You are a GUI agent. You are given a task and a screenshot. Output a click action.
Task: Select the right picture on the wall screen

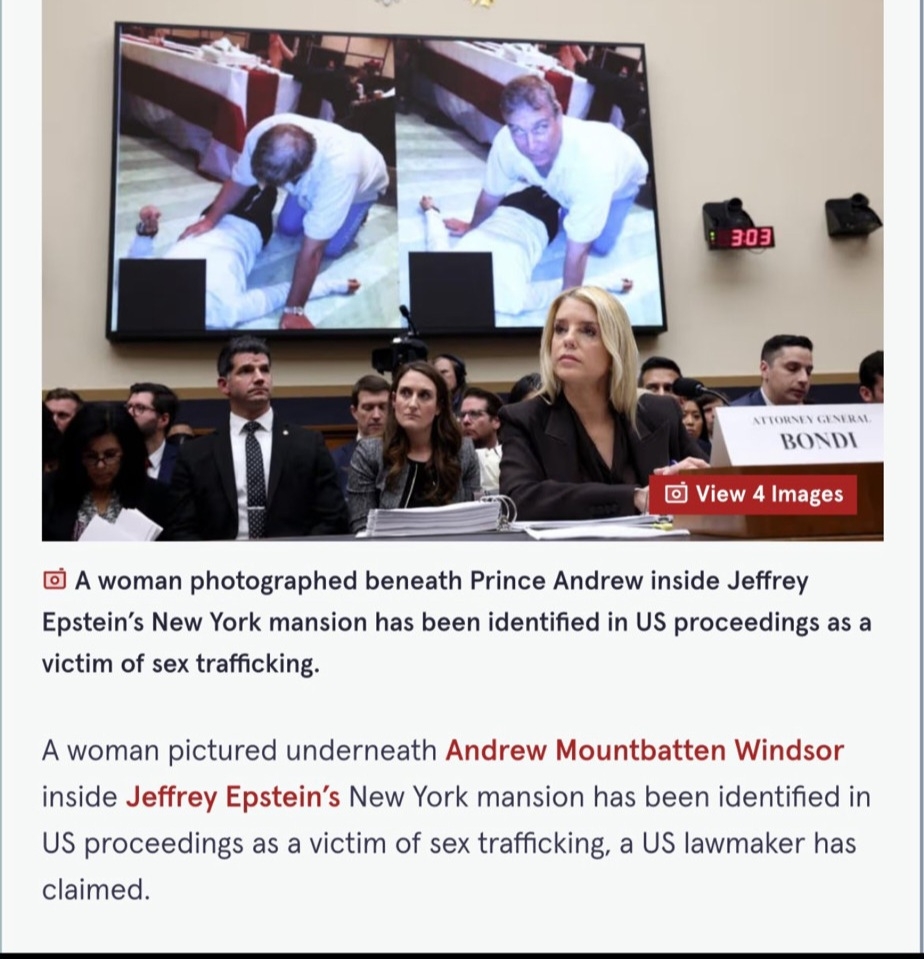pos(529,183)
